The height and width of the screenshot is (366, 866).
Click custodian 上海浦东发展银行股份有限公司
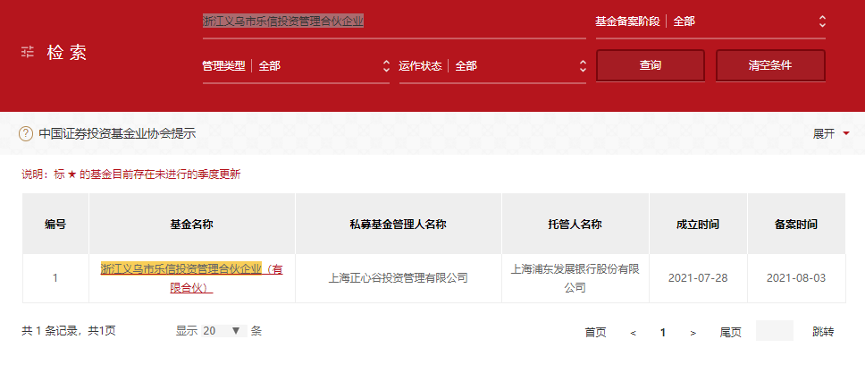click(575, 278)
